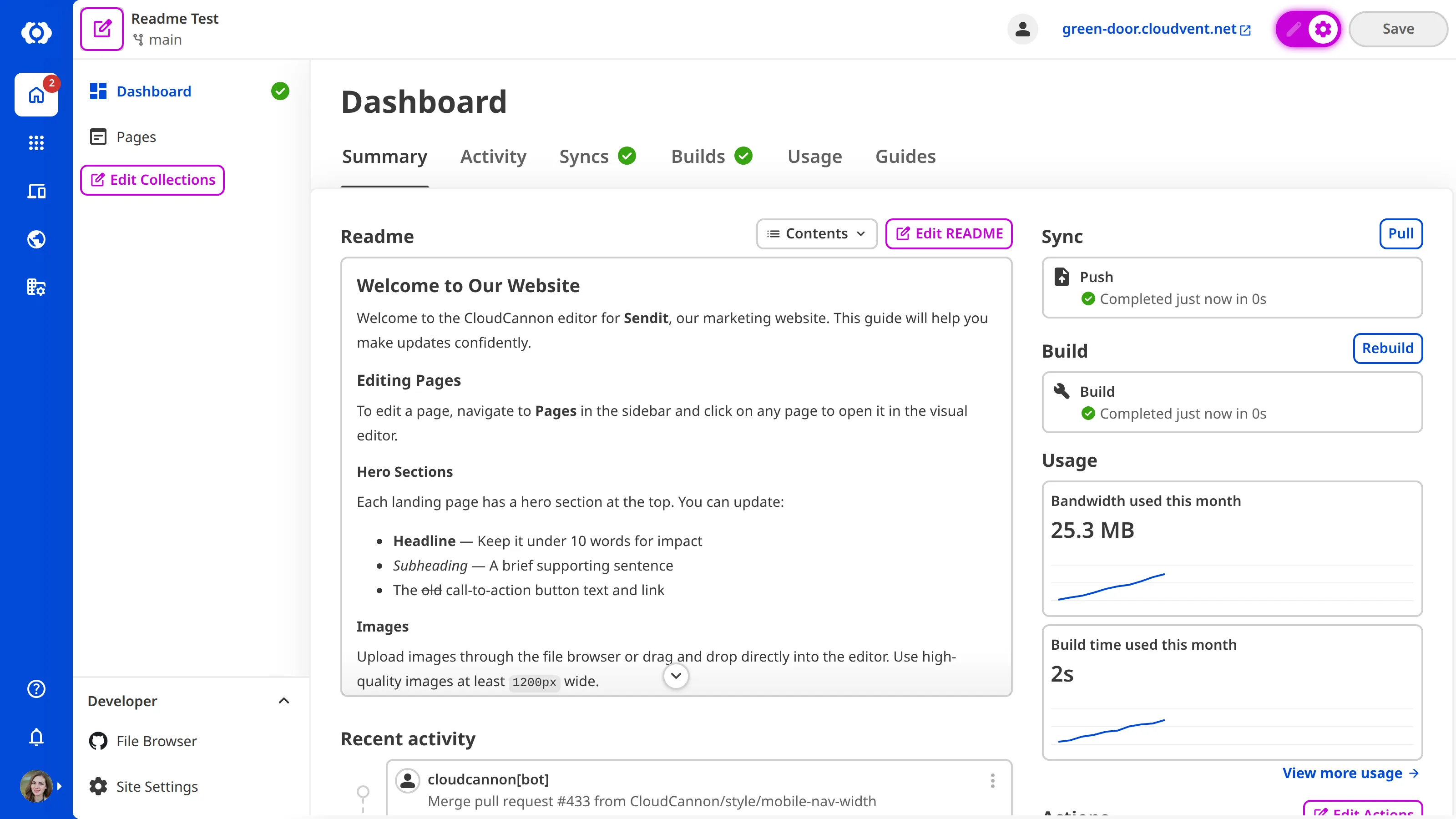Click the Push file icon

pos(1062,276)
